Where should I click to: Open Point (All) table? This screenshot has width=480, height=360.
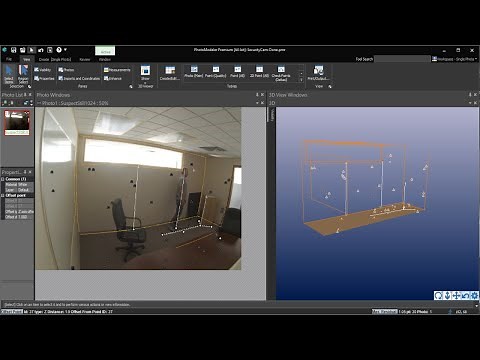pos(237,72)
